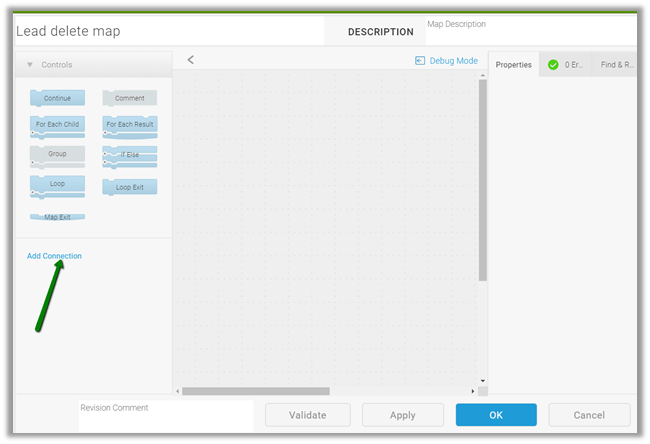Confirm with the OK button
The image size is (650, 444).
tap(496, 415)
